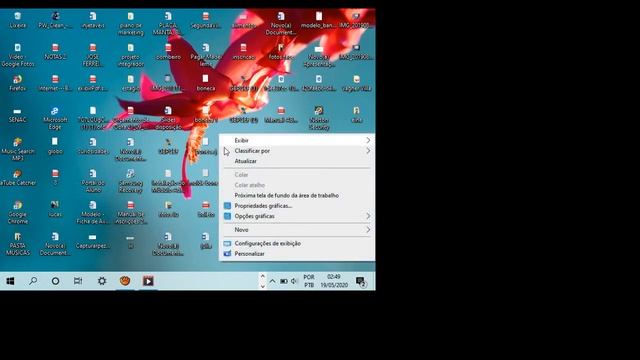640x360 pixels.
Task: Open Propriedades gráficas... menu entry
Action: pos(297,206)
